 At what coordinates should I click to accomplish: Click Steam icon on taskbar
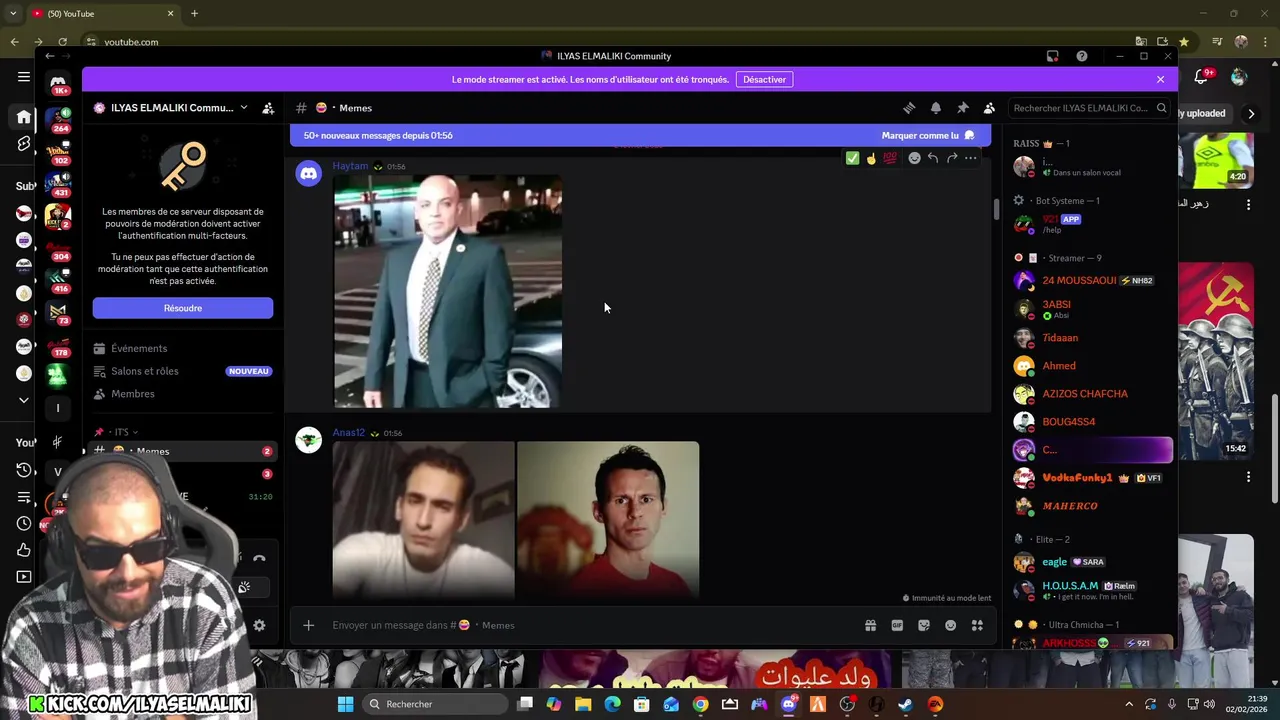905,704
